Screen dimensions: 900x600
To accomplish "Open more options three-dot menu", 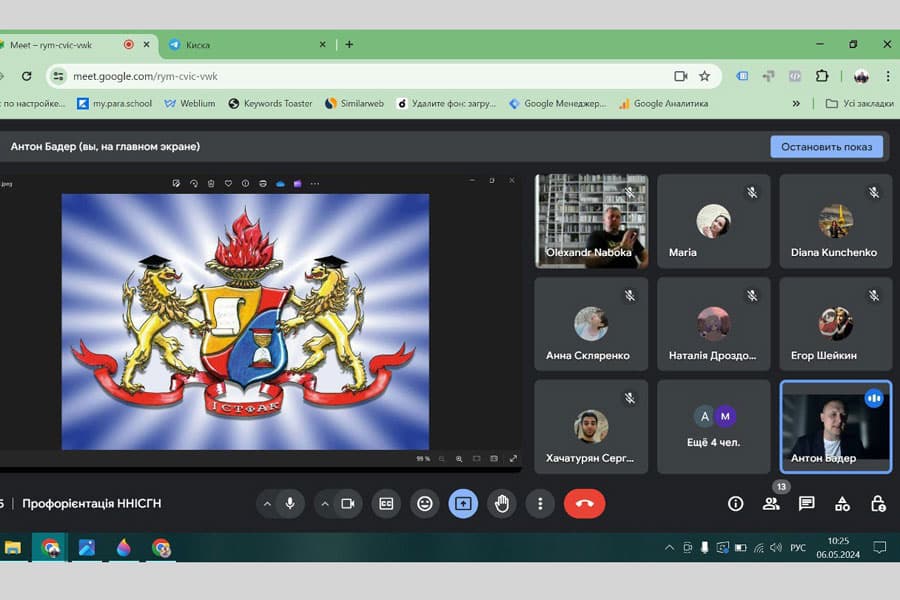I will tap(540, 503).
